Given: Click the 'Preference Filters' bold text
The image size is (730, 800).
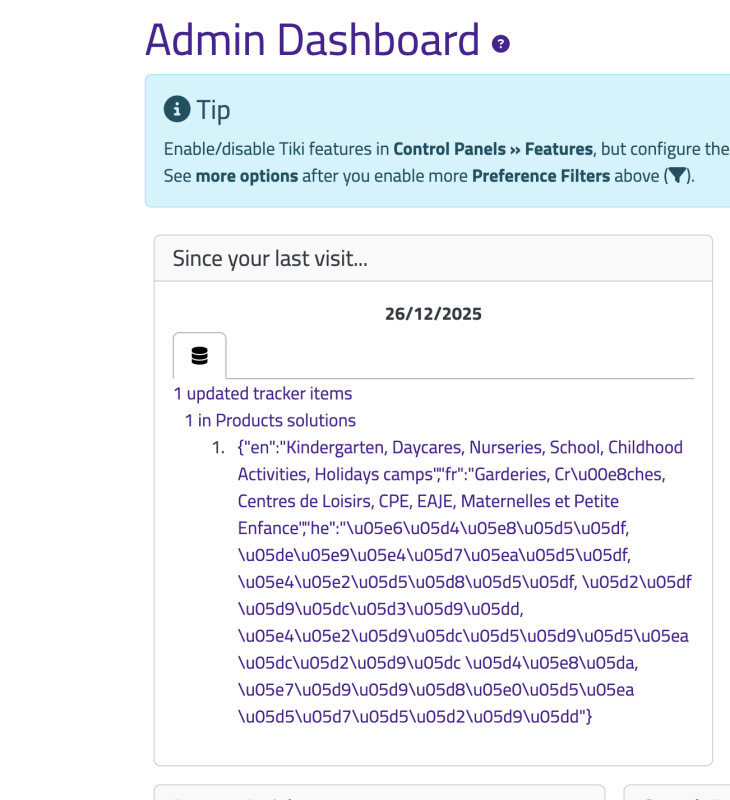Looking at the screenshot, I should point(541,176).
